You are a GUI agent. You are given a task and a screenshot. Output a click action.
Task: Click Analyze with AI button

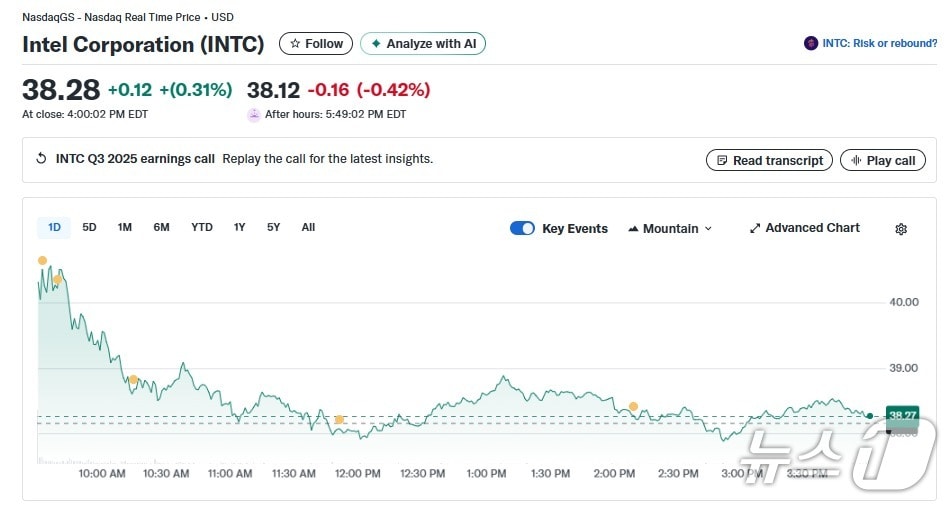point(423,44)
